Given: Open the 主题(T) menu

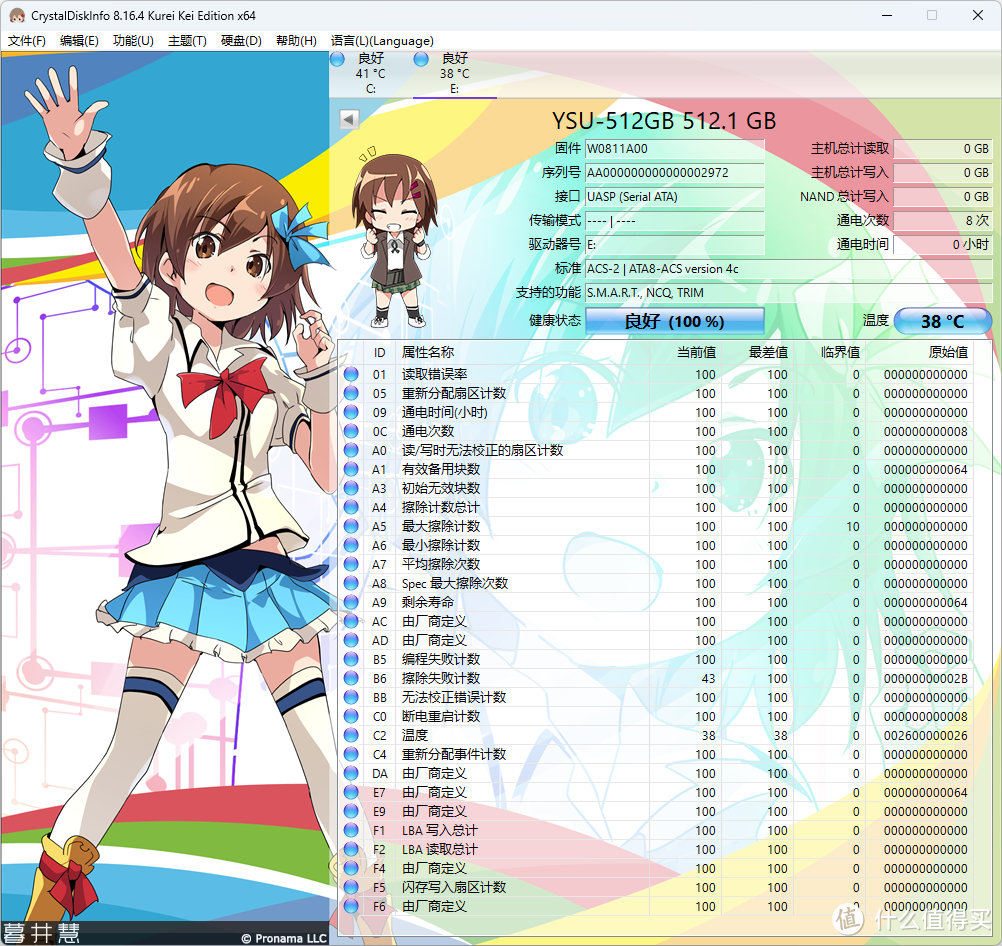Looking at the screenshot, I should (187, 41).
